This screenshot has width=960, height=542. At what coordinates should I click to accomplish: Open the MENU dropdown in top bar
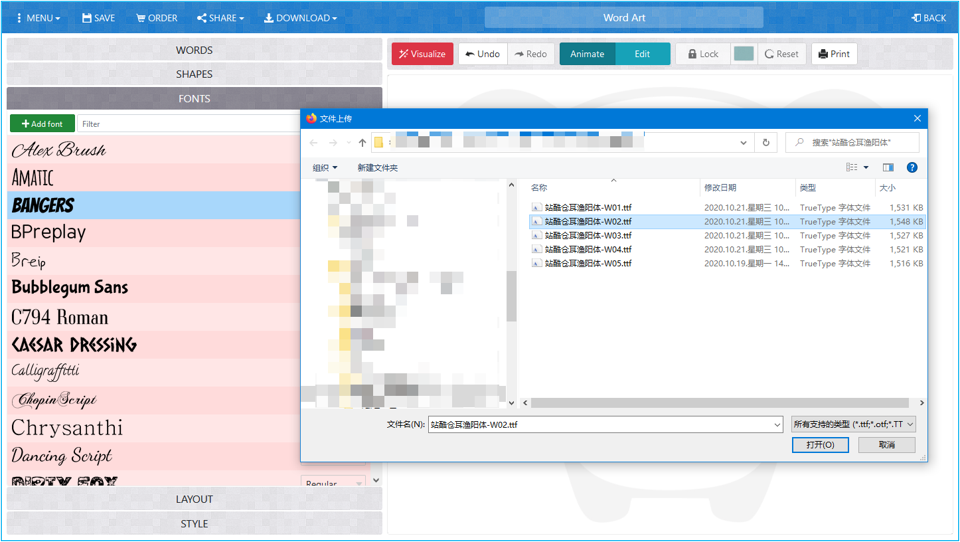pyautogui.click(x=39, y=18)
